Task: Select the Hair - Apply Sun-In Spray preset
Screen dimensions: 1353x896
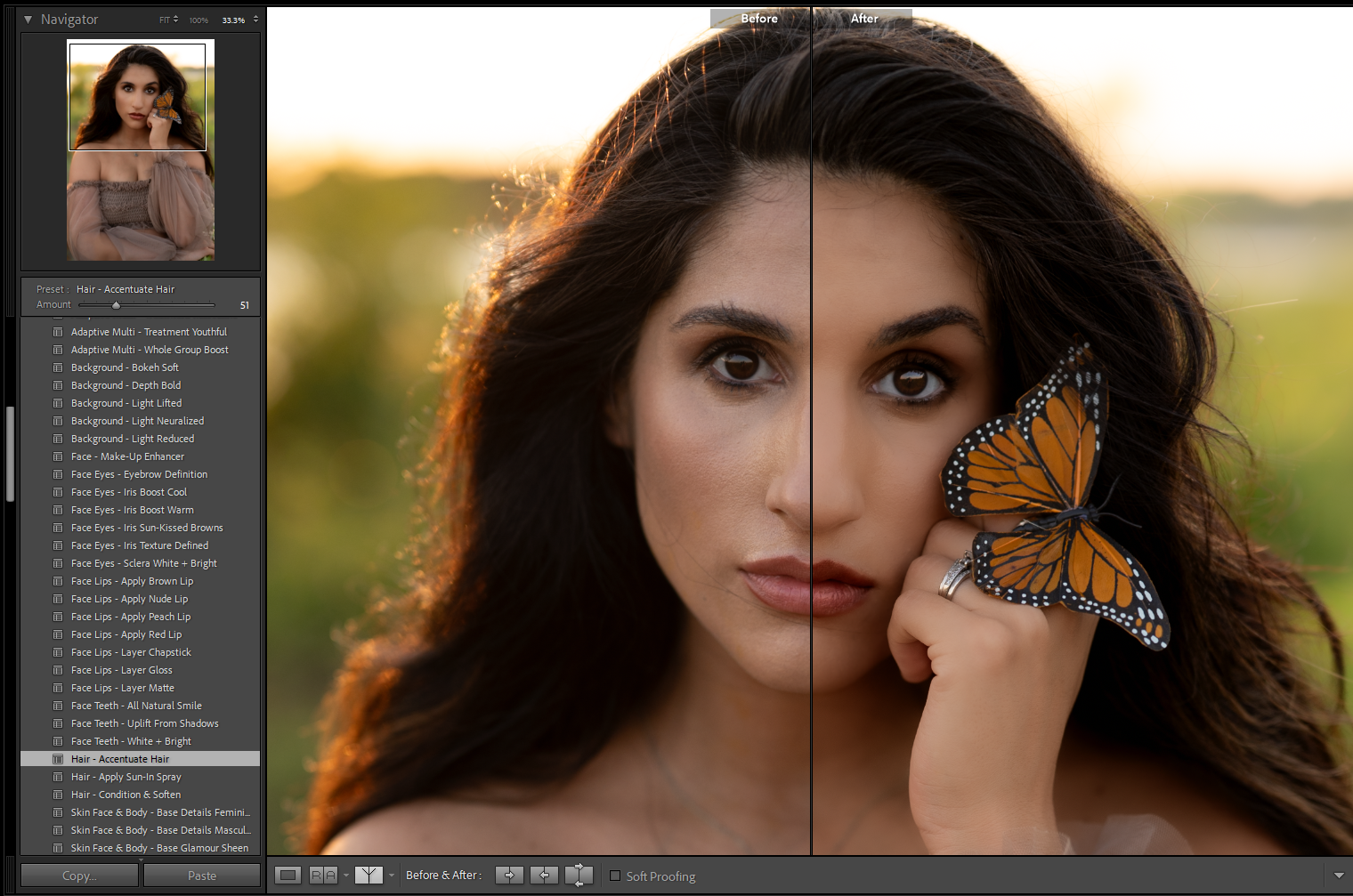Action: (x=126, y=776)
